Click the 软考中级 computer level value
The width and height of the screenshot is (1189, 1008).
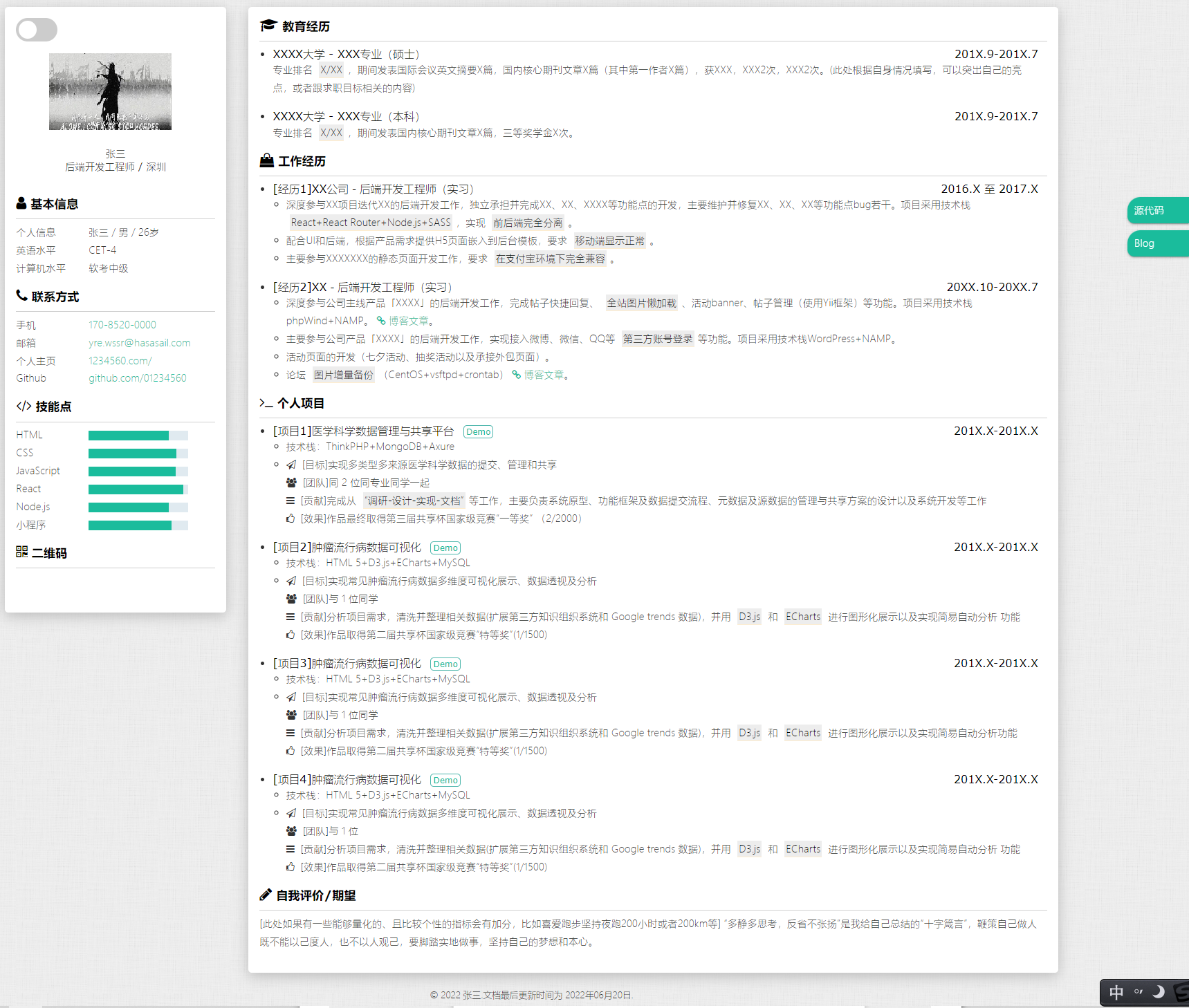[x=109, y=268]
